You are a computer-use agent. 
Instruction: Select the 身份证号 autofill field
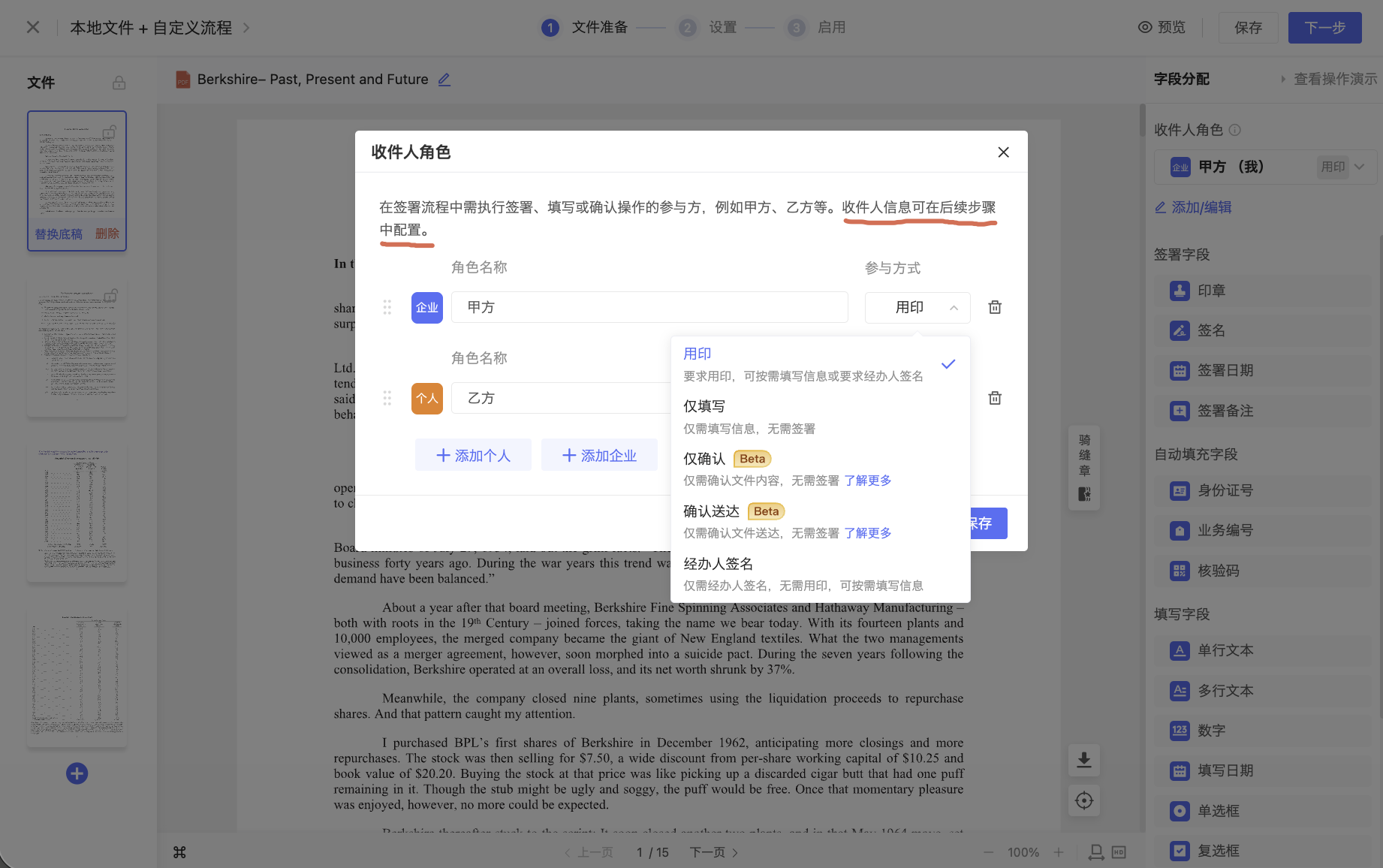tap(1263, 490)
